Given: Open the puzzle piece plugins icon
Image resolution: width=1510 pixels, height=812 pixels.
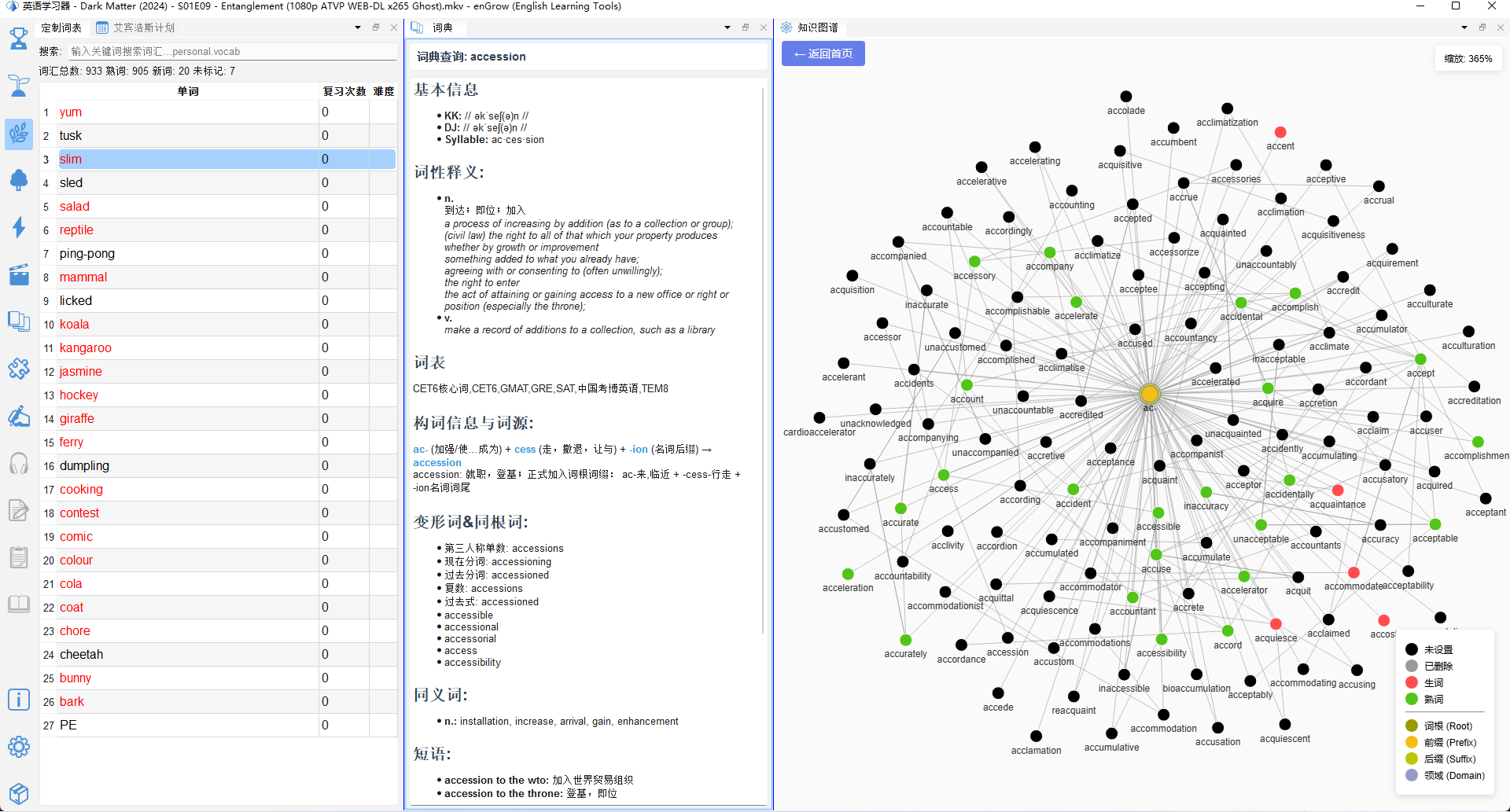Looking at the screenshot, I should (19, 369).
